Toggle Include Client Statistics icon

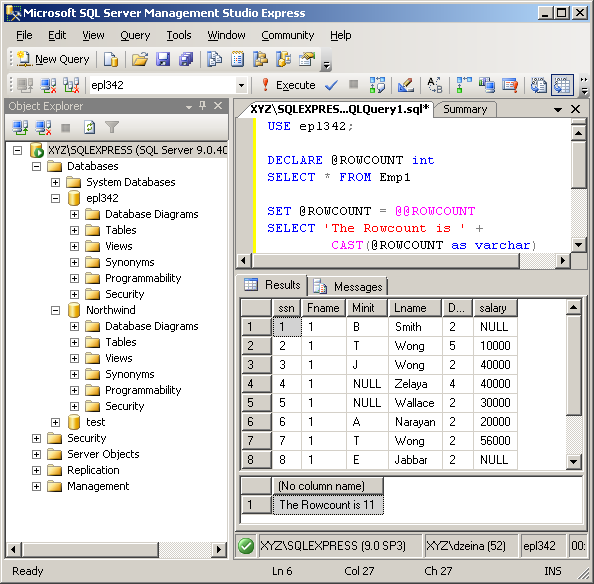pyautogui.click(x=486, y=85)
